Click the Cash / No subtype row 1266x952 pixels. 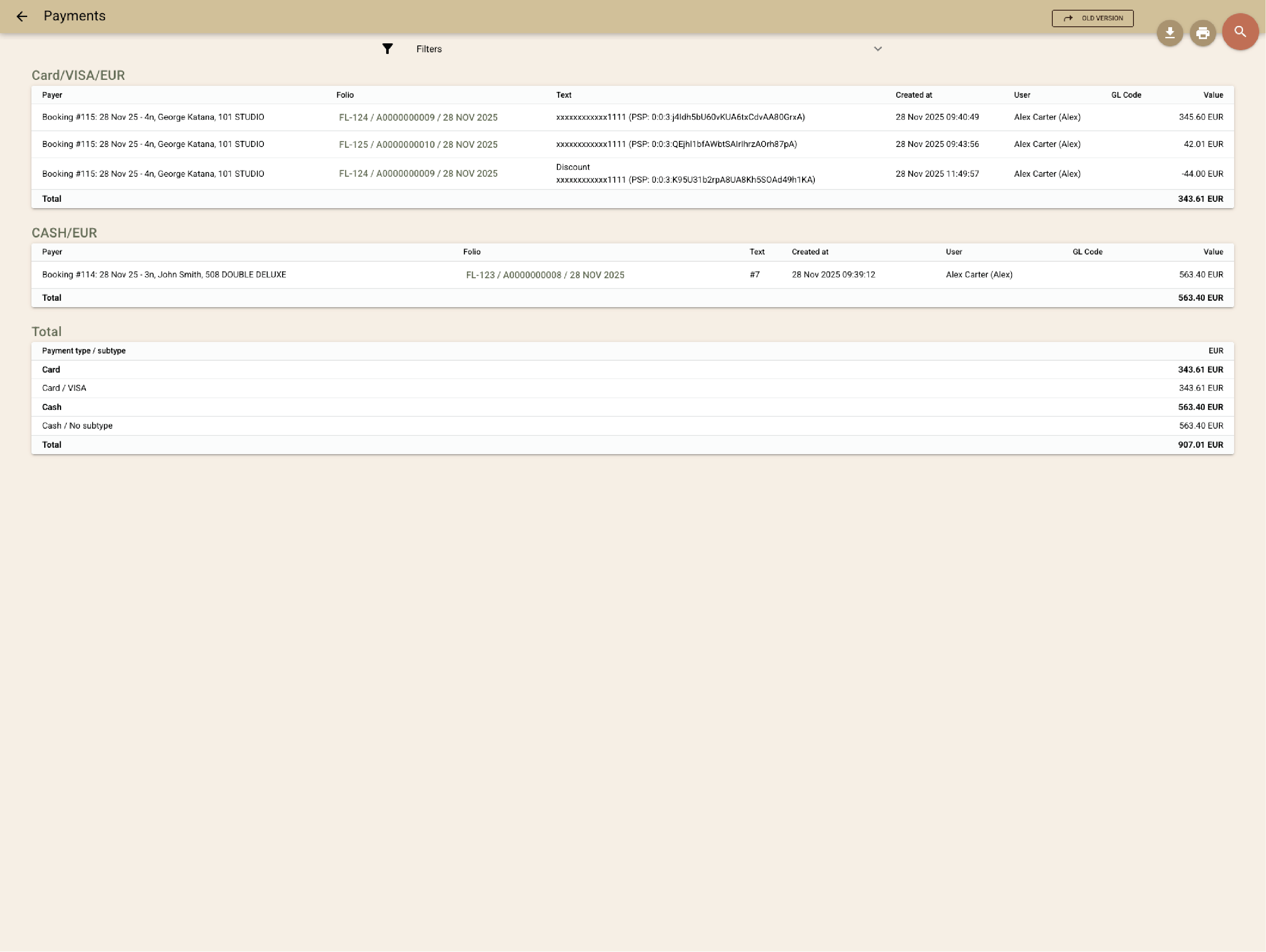(77, 426)
